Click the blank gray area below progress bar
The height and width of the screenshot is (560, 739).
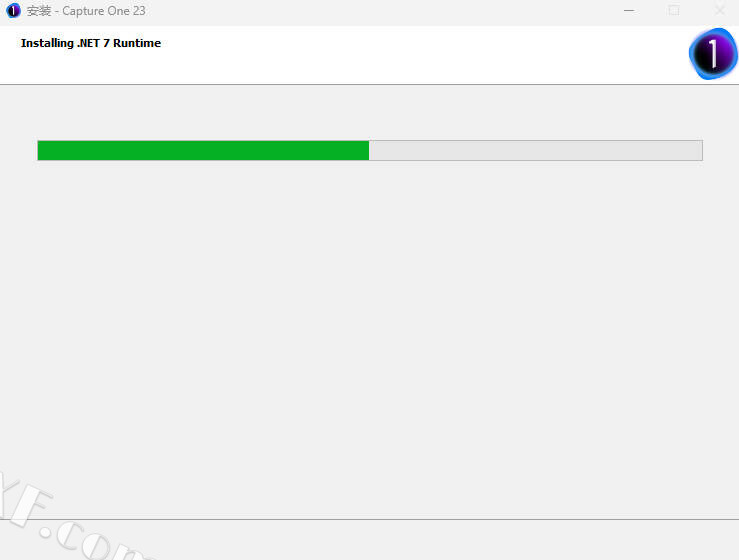coord(370,330)
